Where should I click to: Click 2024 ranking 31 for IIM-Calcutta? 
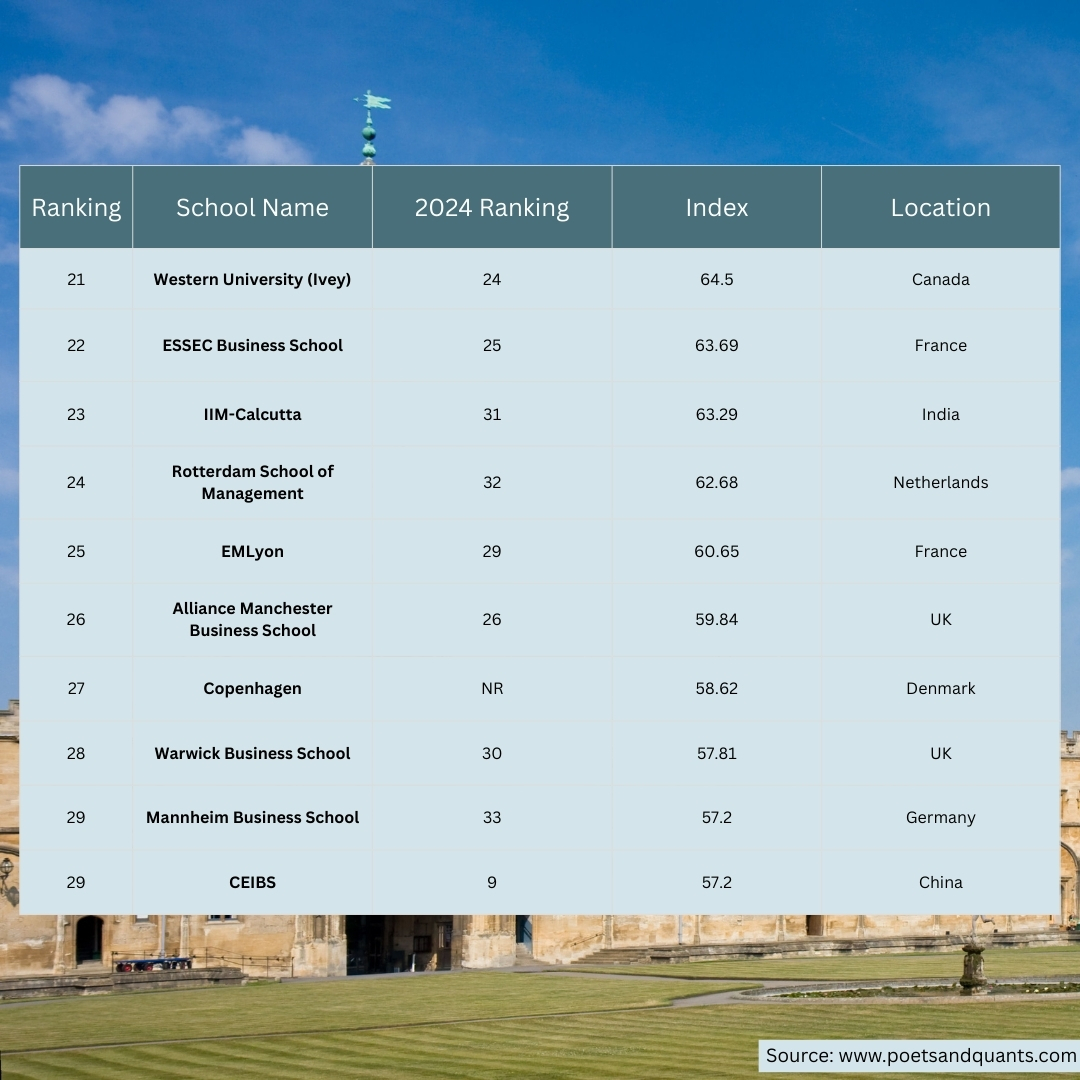click(492, 415)
